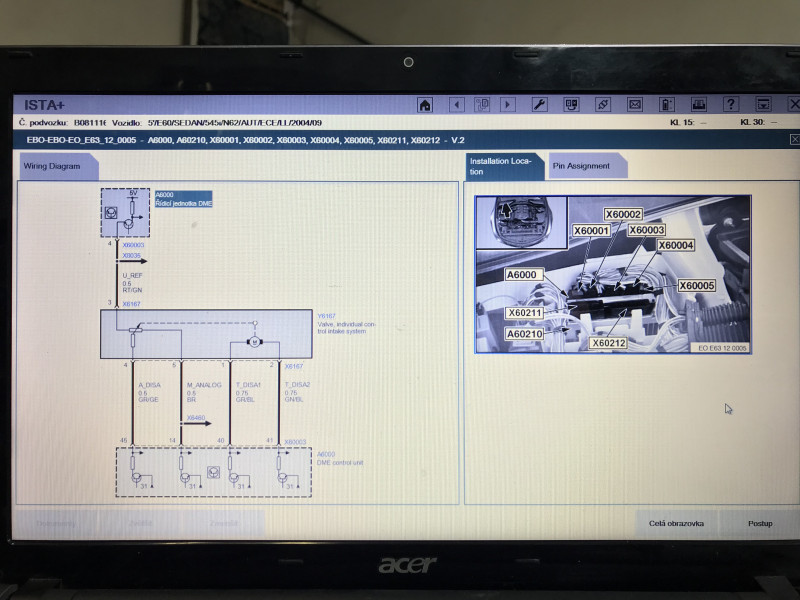Image resolution: width=800 pixels, height=600 pixels.
Task: Click the X60003 label in location image
Action: 646,230
